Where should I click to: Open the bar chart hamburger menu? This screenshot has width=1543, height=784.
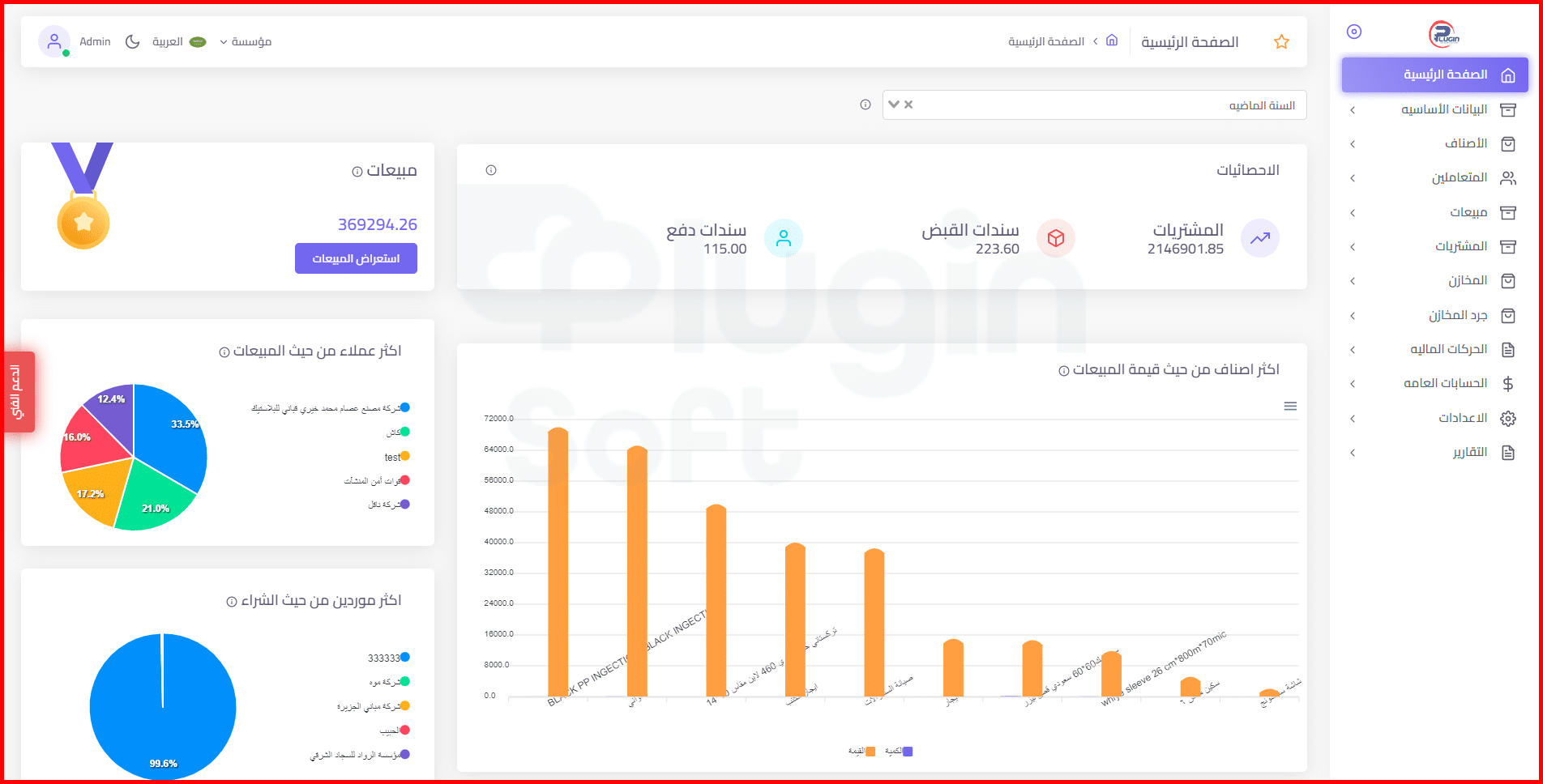[1290, 407]
